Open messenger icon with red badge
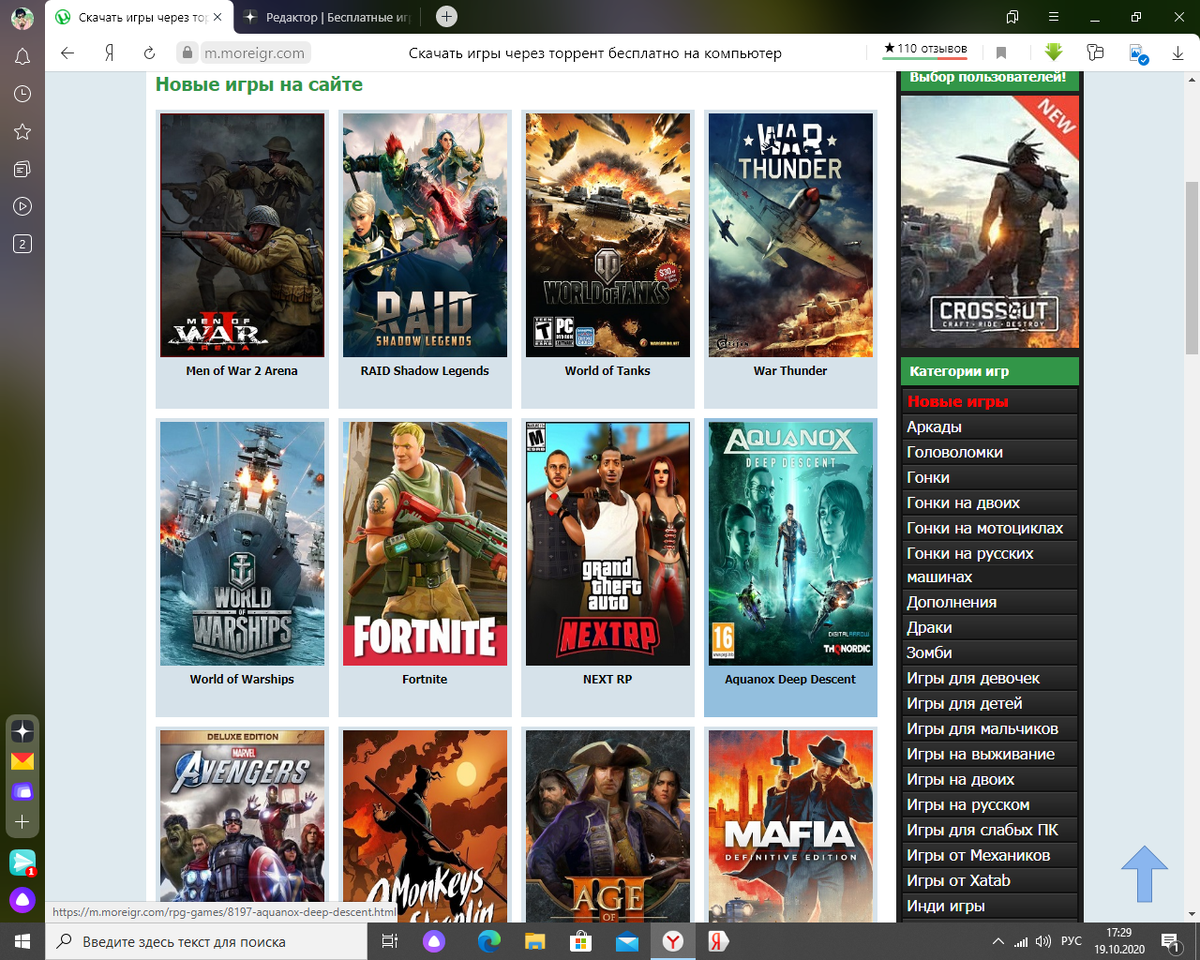This screenshot has height=960, width=1200. click(22, 862)
